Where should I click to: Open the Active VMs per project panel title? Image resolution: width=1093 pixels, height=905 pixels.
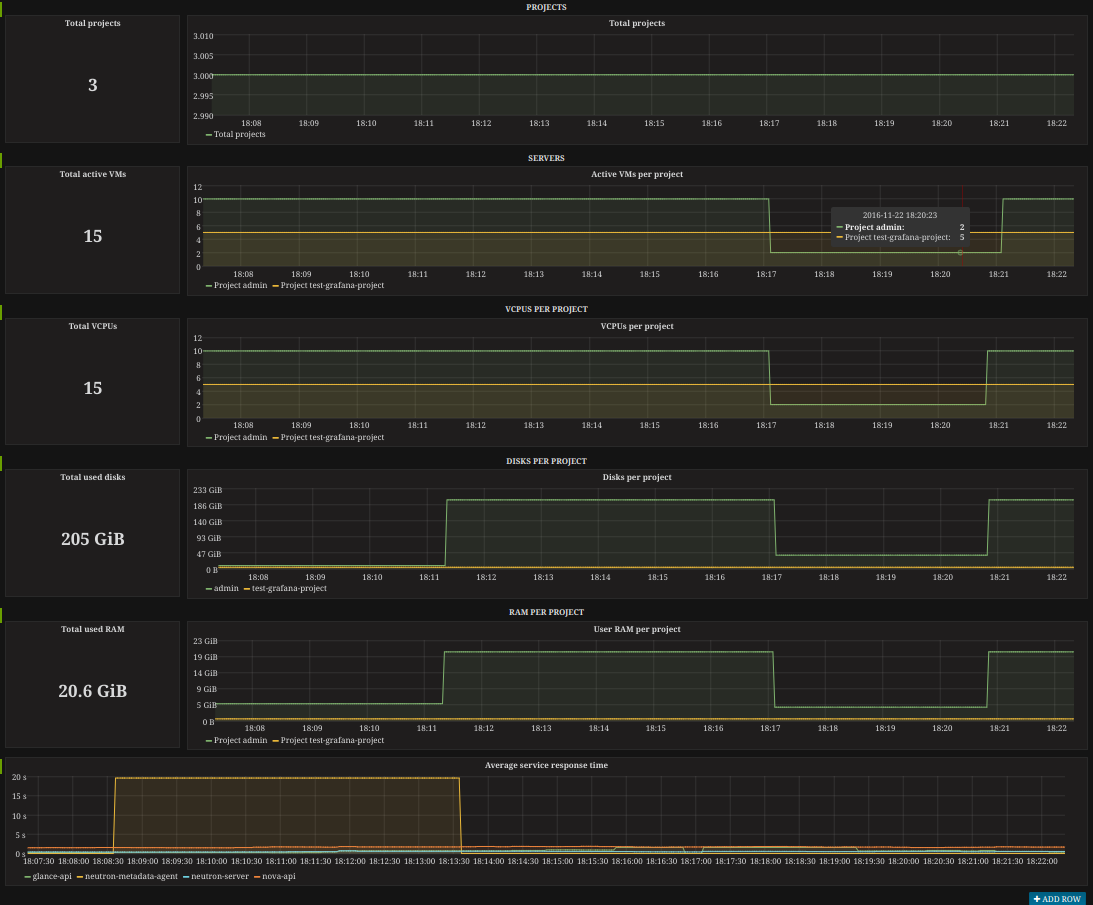point(636,174)
